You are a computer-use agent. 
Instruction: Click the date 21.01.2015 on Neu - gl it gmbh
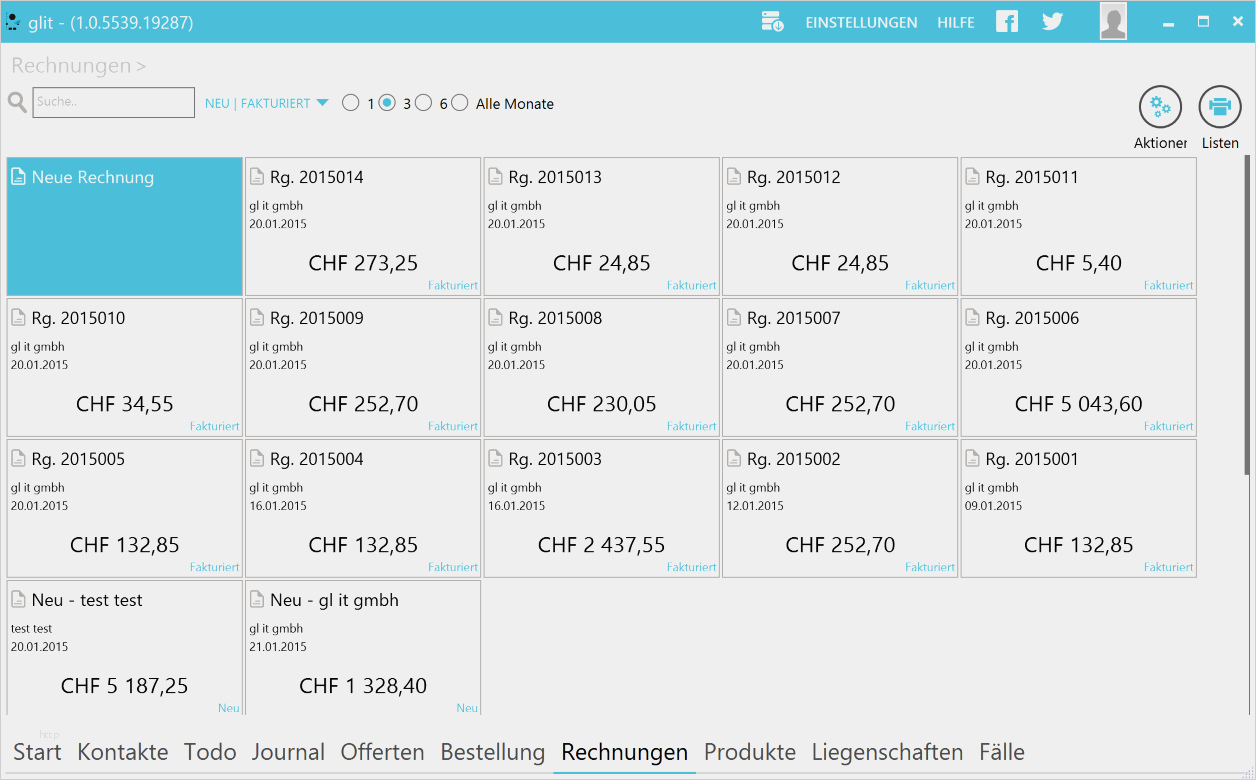279,647
